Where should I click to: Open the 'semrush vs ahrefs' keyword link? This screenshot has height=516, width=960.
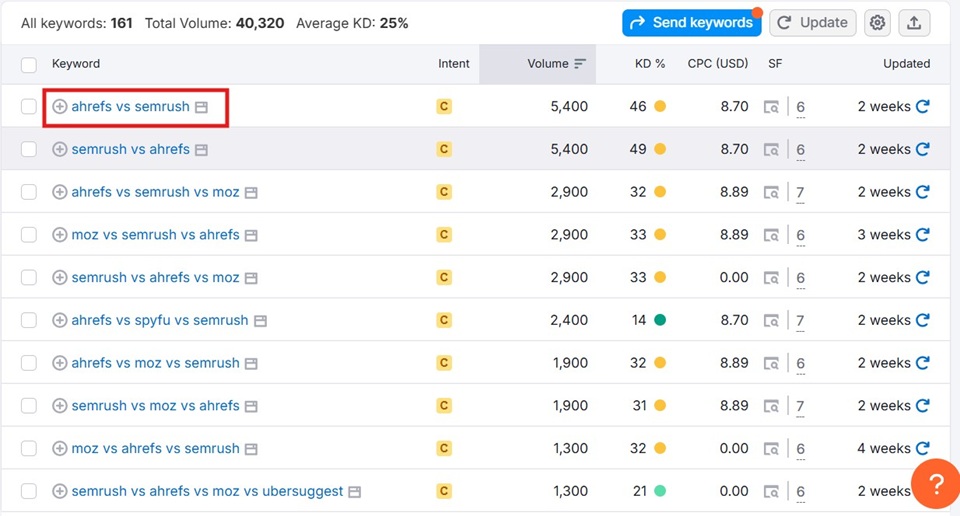(130, 149)
